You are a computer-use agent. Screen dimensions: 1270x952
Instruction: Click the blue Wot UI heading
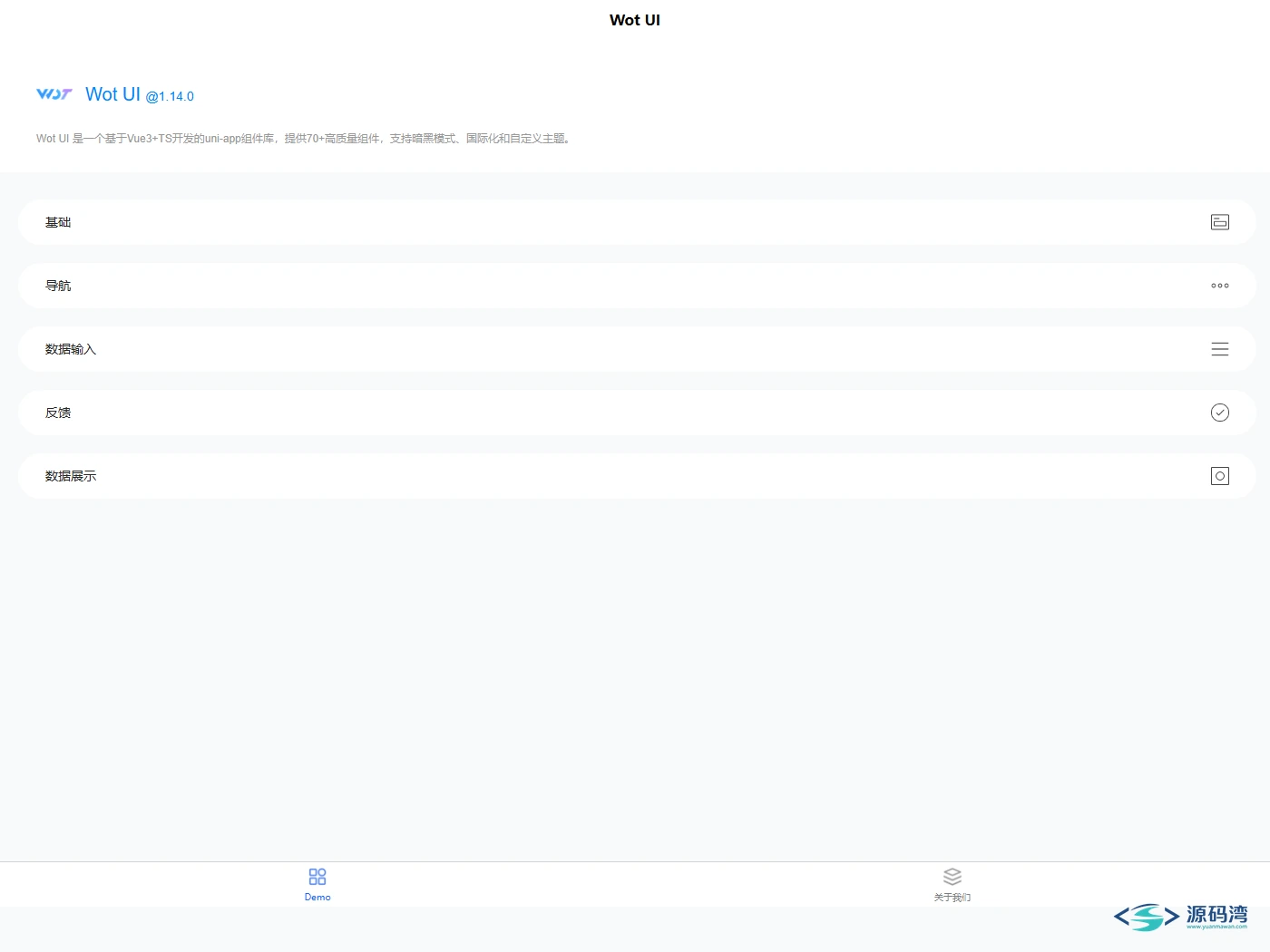pyautogui.click(x=112, y=94)
